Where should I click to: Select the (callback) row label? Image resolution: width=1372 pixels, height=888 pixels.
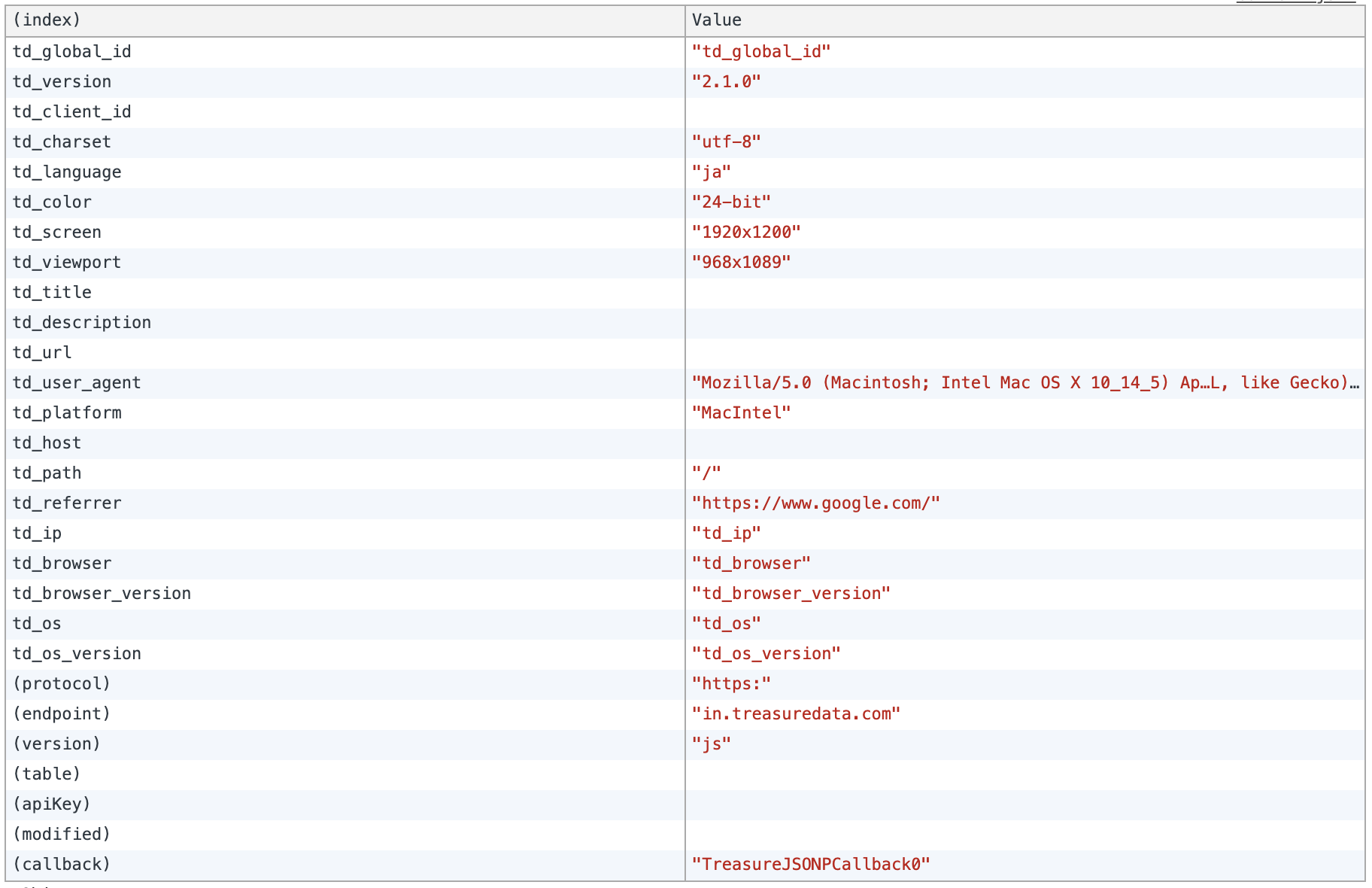click(62, 865)
